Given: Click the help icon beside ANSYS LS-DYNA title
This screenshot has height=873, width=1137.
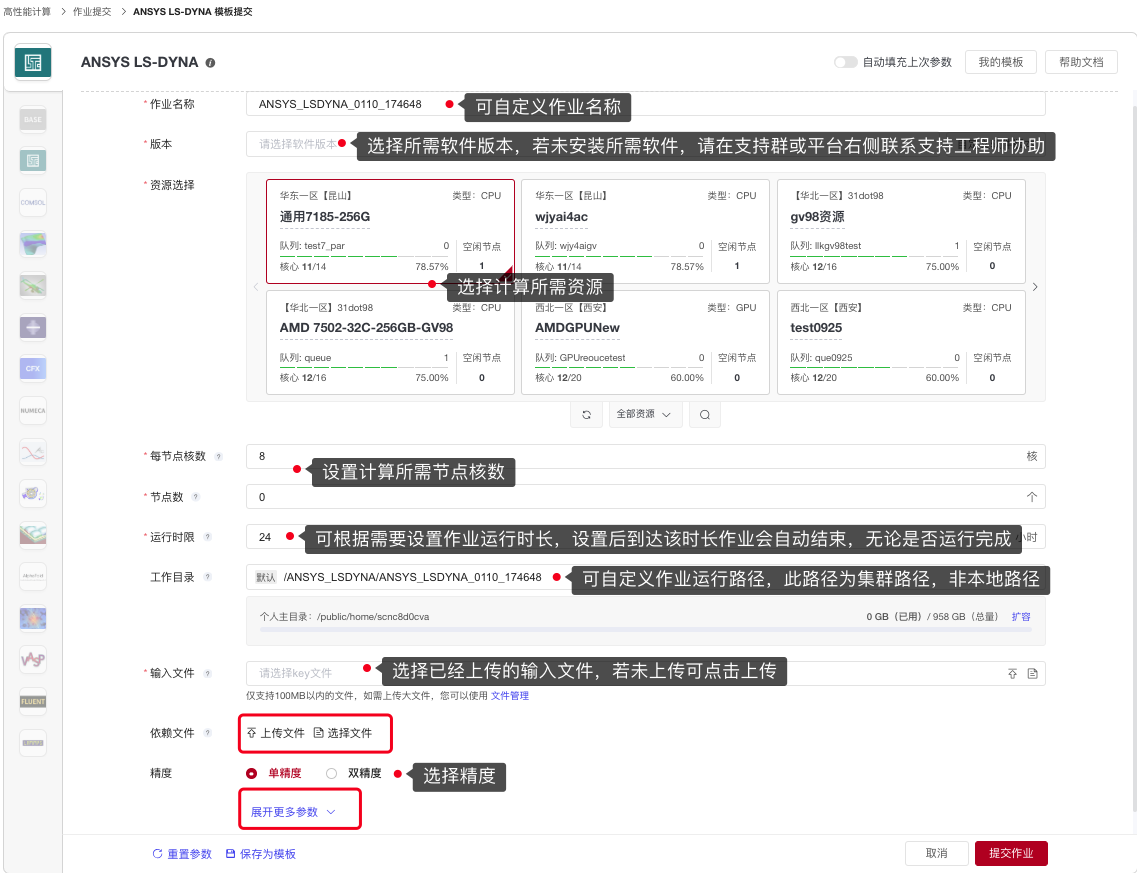Looking at the screenshot, I should [210, 63].
